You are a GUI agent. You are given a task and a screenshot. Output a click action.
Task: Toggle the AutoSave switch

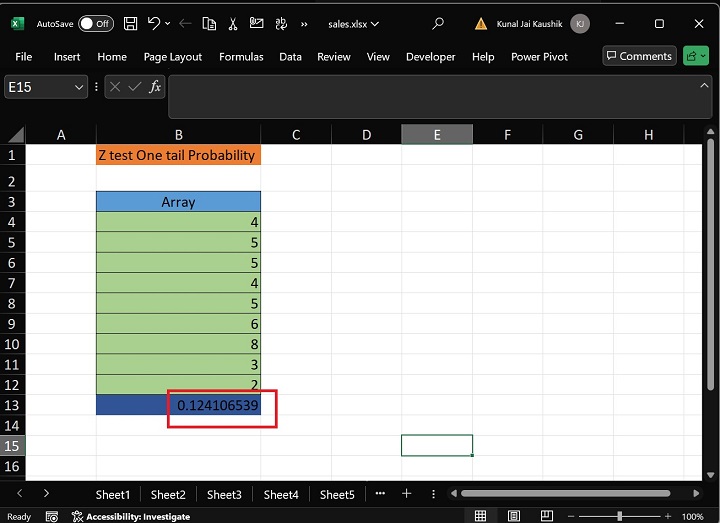pyautogui.click(x=95, y=23)
